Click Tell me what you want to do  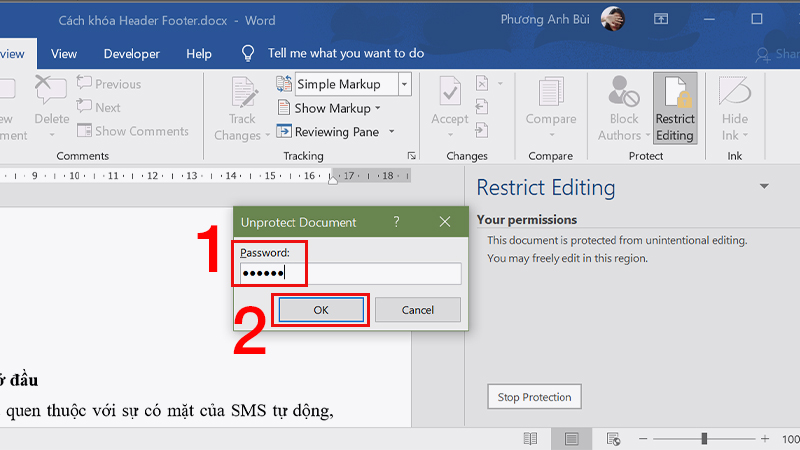coord(346,53)
